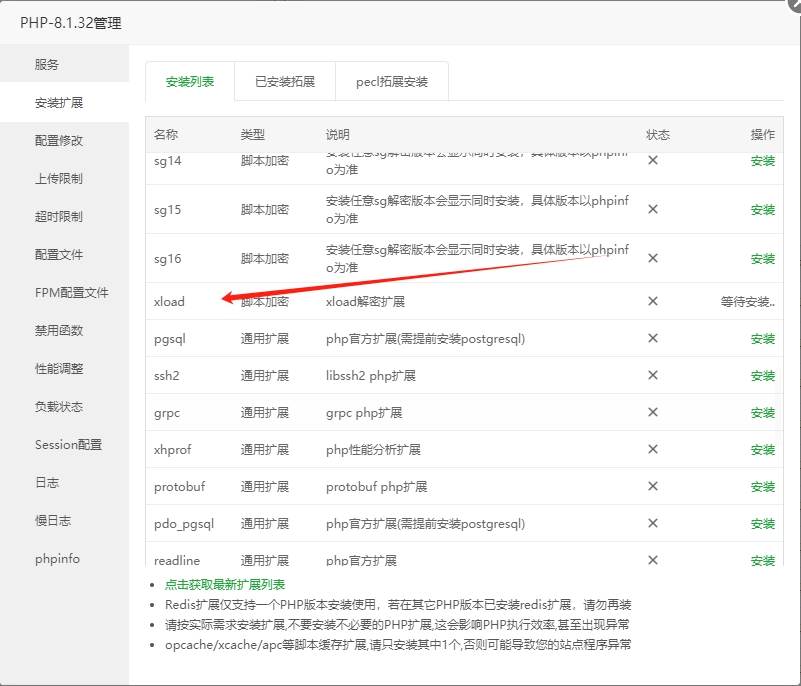The height and width of the screenshot is (686, 801).
Task: Install the pgsql extension via its 安装 link
Action: [763, 338]
